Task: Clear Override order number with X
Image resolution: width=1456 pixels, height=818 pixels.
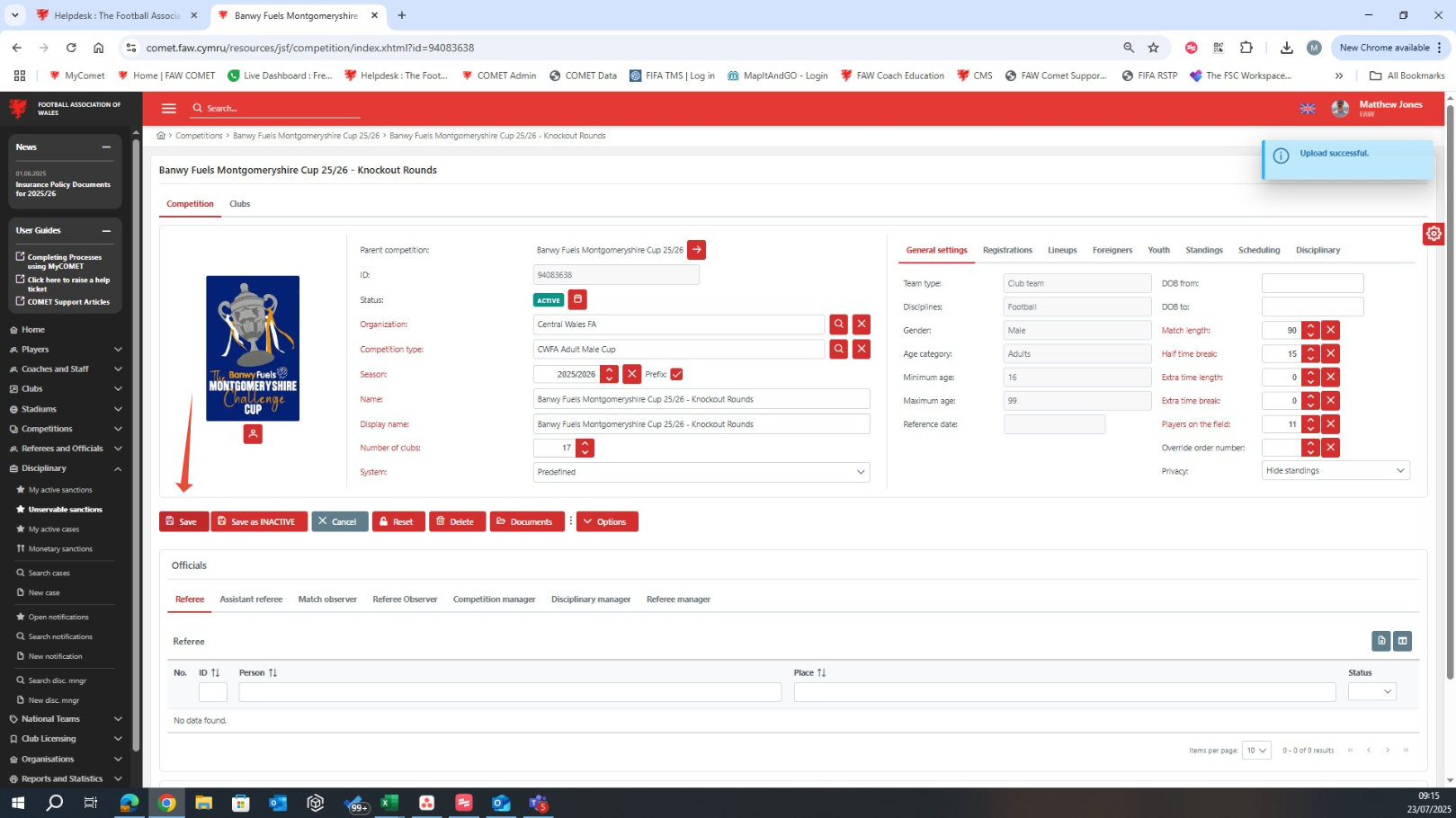Action: (1331, 447)
